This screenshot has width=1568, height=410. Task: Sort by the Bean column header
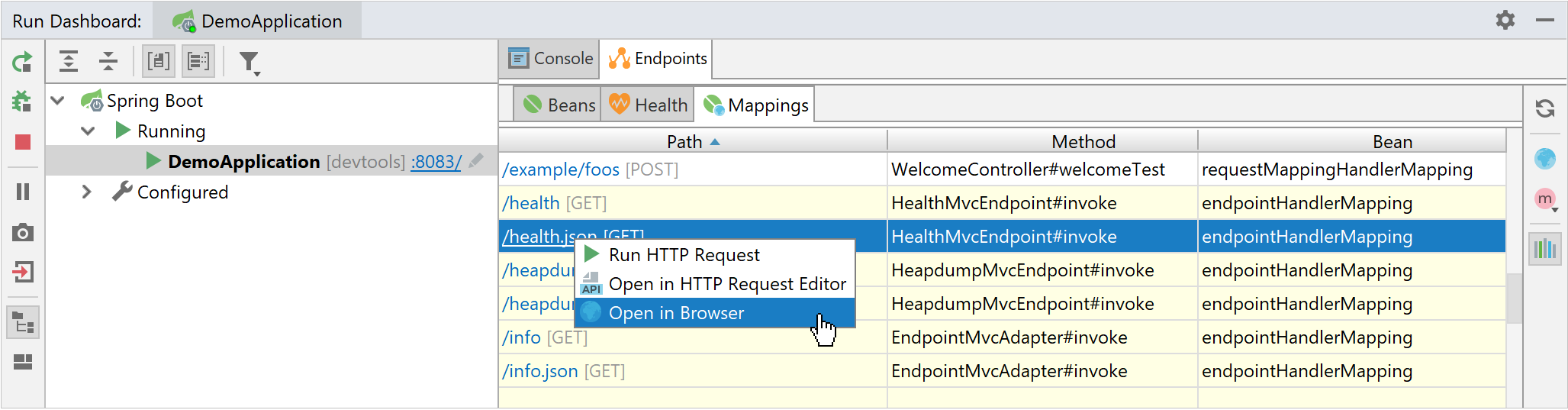(x=1352, y=141)
